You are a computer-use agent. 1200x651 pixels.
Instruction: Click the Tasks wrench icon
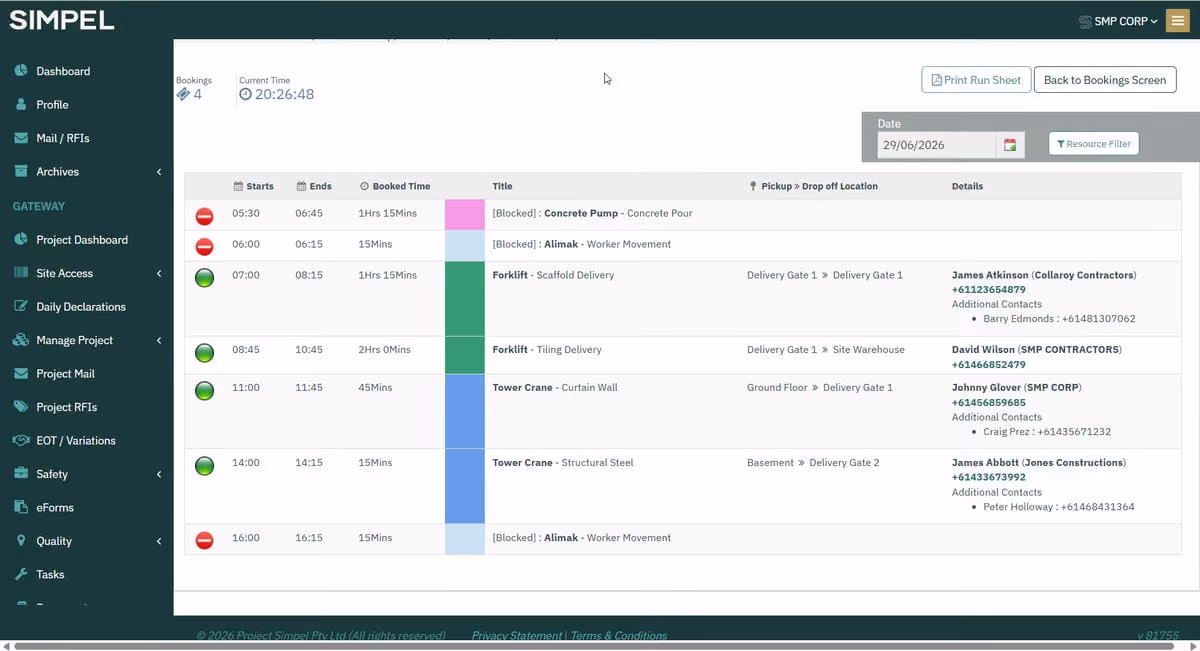pyautogui.click(x=21, y=574)
